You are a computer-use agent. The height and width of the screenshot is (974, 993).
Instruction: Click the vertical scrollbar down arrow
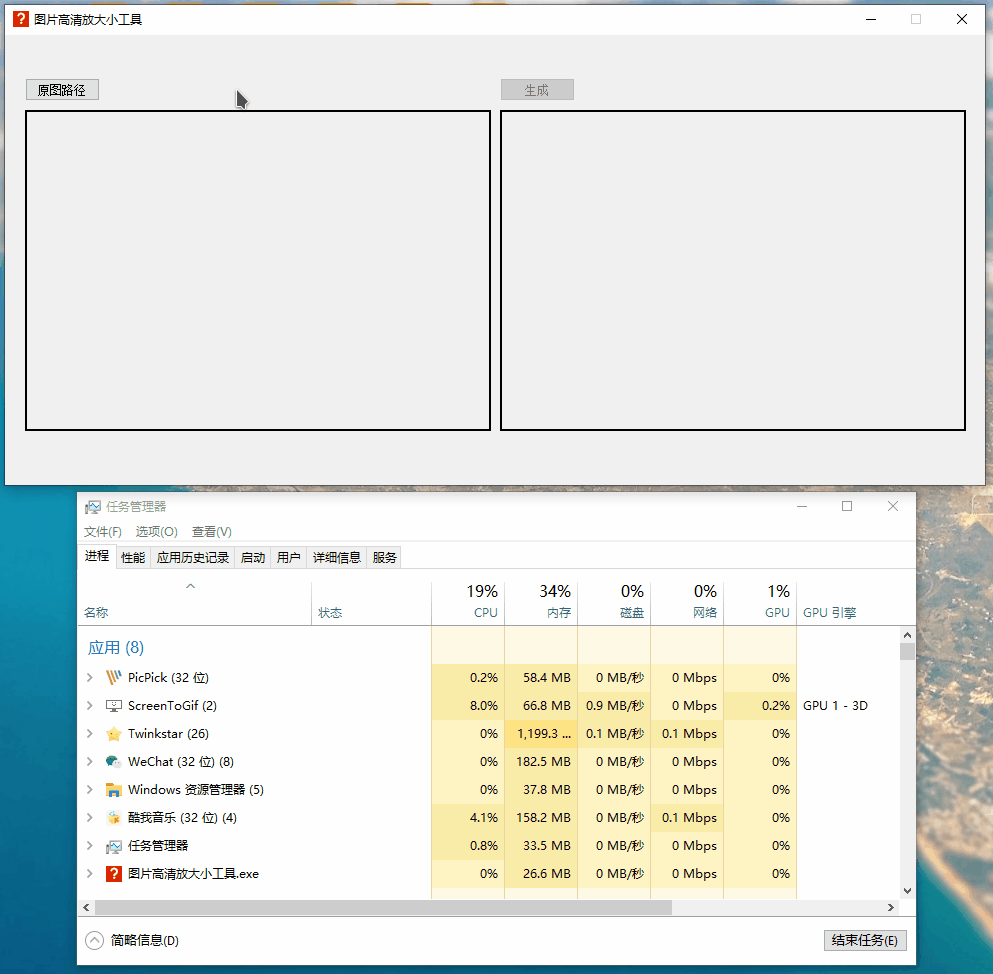click(907, 891)
